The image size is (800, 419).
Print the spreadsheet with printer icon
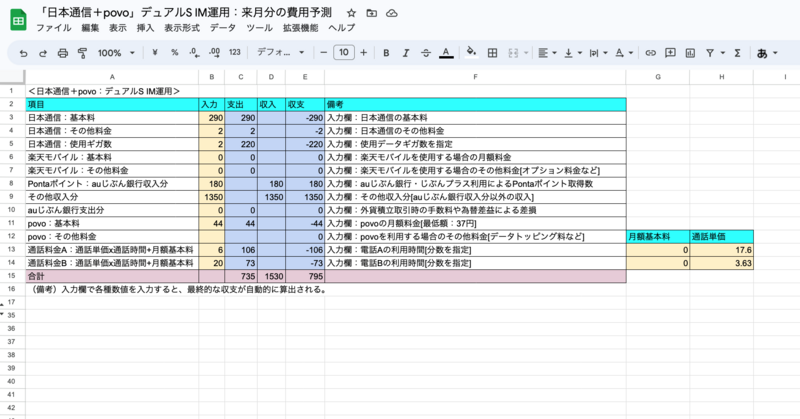point(63,53)
